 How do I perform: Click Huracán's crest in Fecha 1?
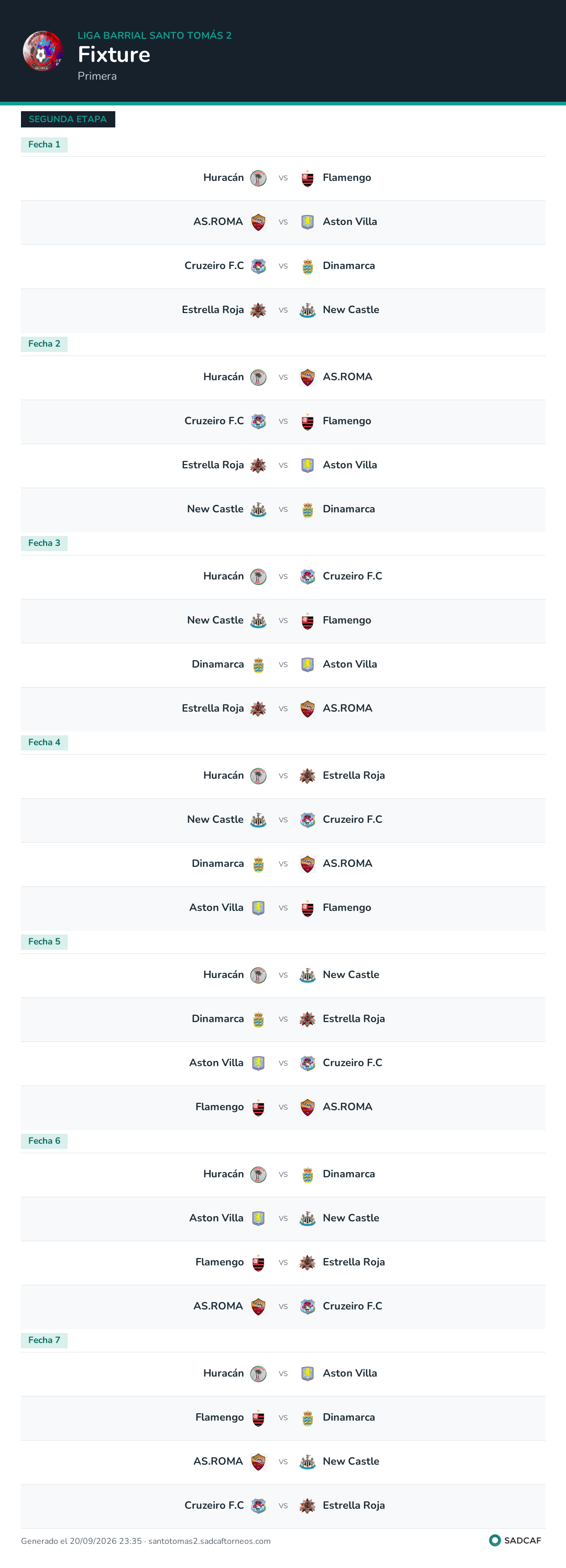pyautogui.click(x=258, y=178)
